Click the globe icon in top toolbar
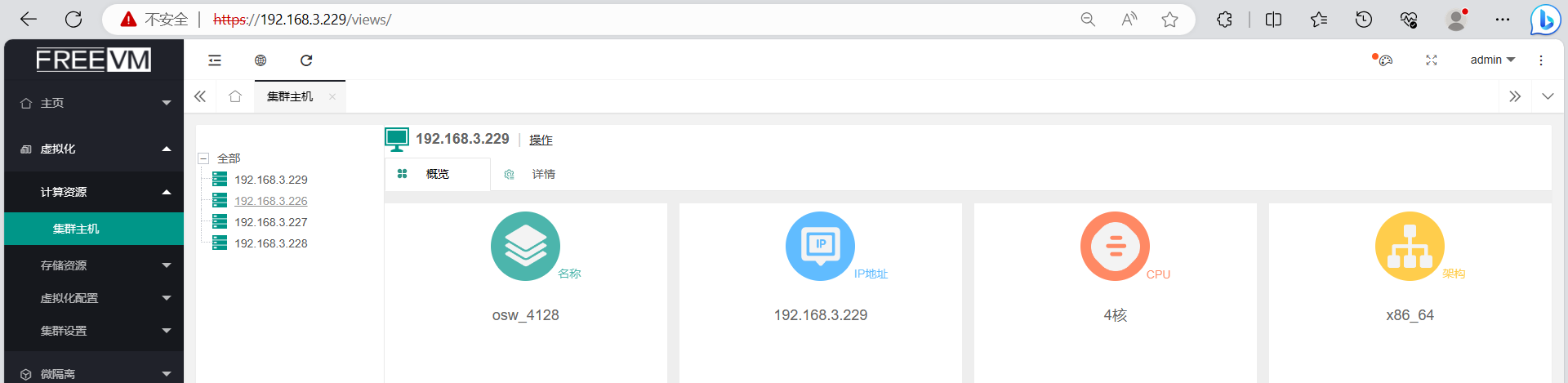This screenshot has height=383, width=1568. (x=261, y=60)
